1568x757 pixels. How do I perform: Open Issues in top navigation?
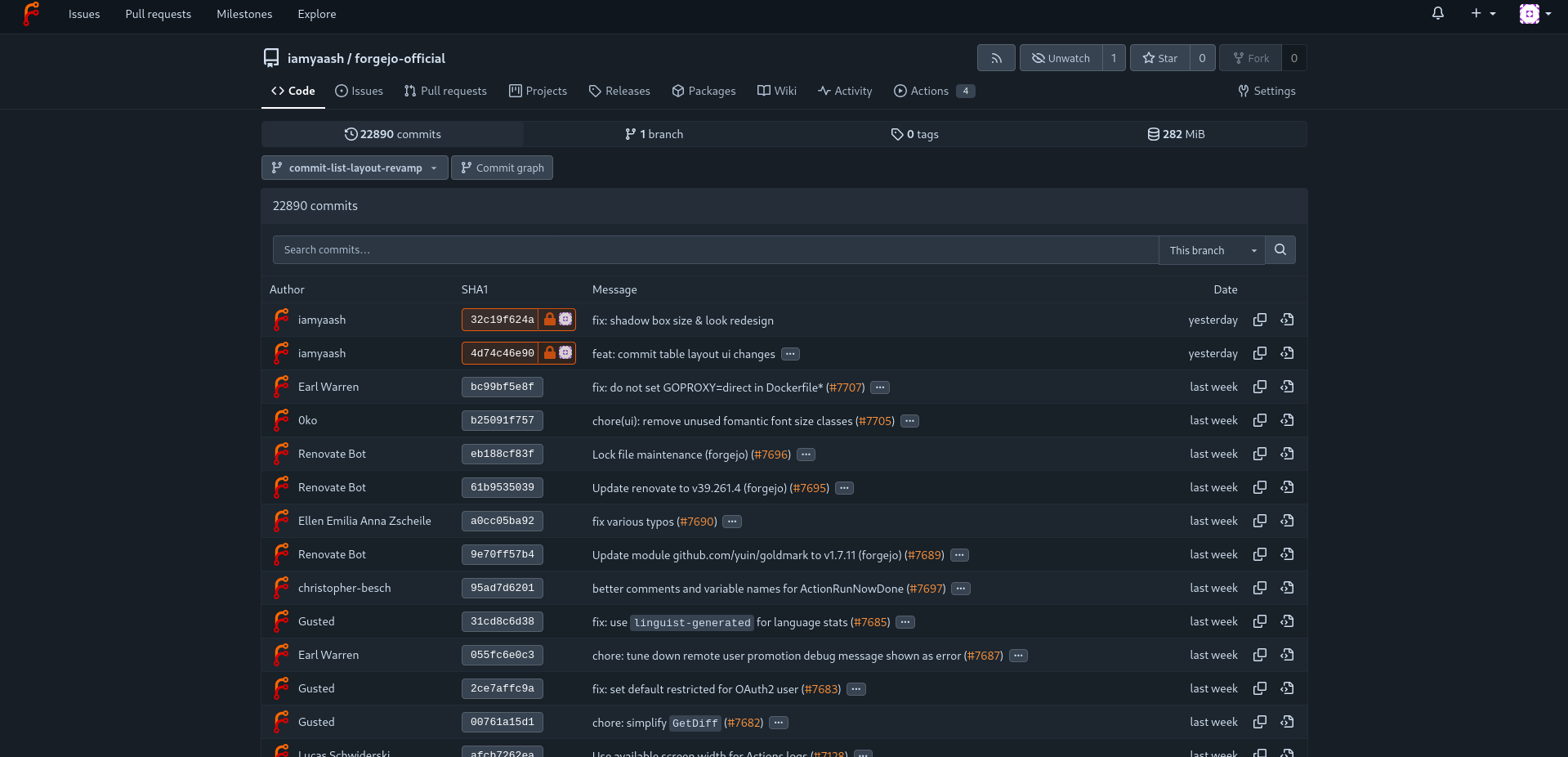pos(84,14)
